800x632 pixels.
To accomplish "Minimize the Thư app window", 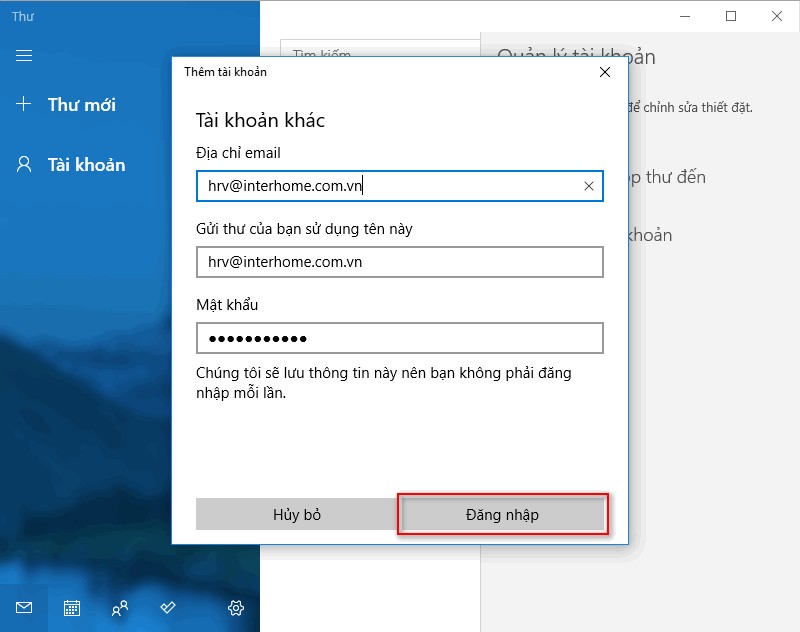I will pos(685,16).
